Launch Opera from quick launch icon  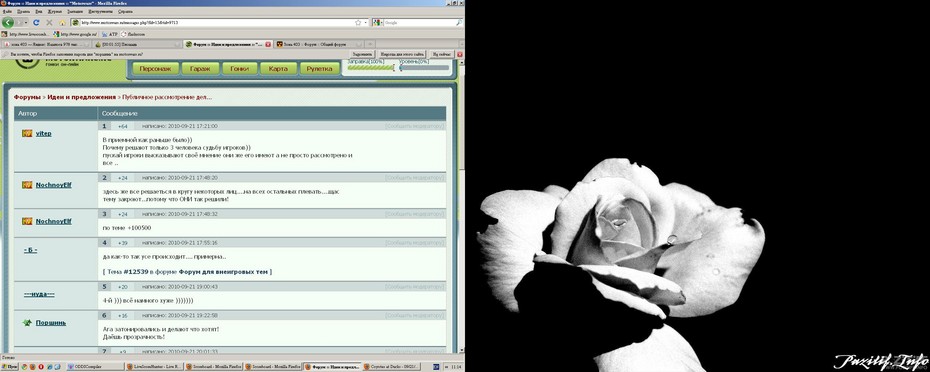click(41, 367)
